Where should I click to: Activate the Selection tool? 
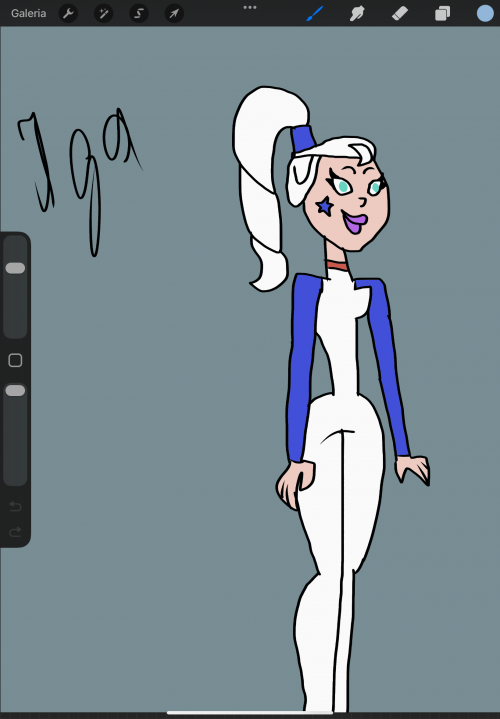click(x=139, y=13)
